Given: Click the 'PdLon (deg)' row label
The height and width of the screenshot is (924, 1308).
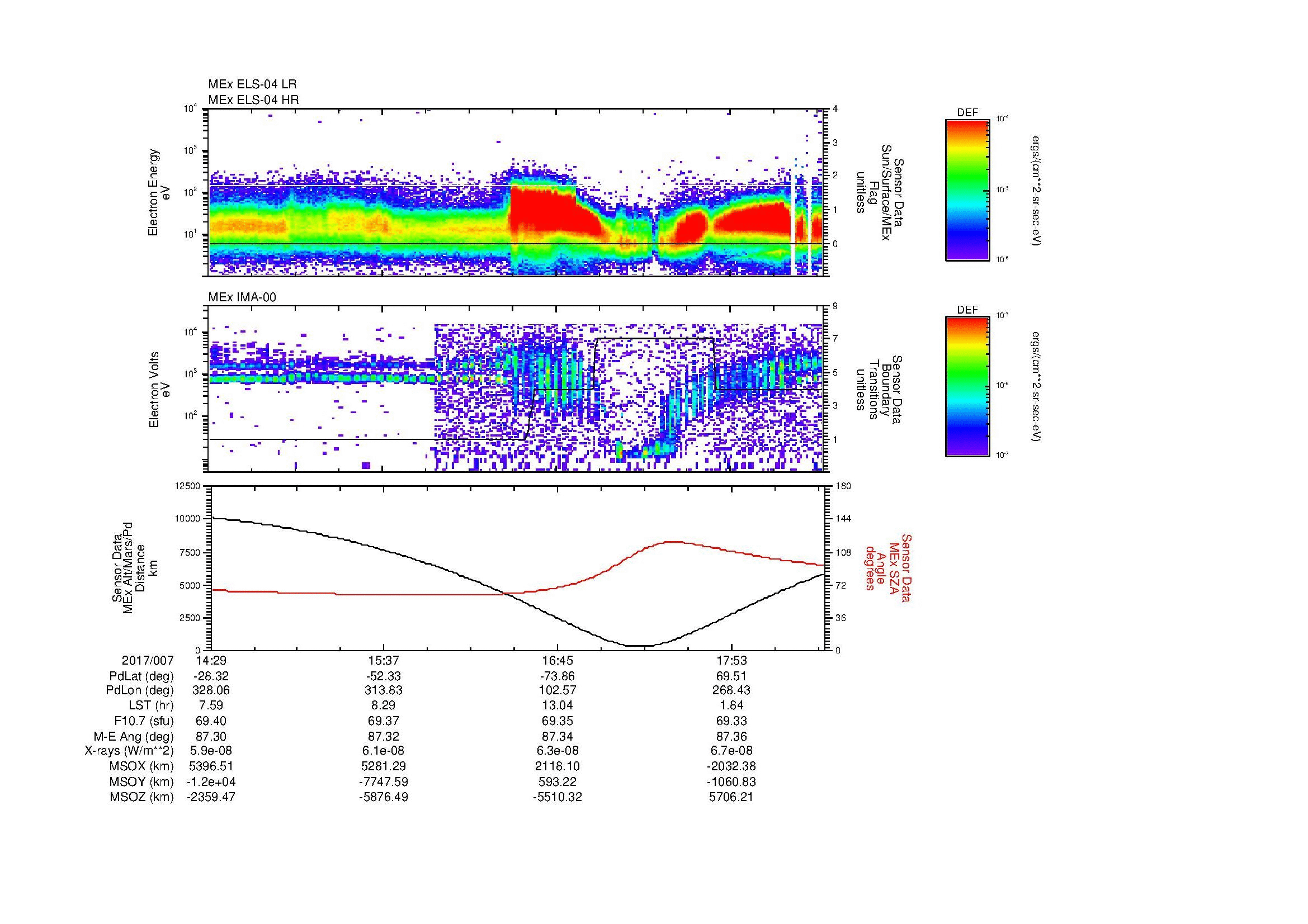Looking at the screenshot, I should coord(140,690).
